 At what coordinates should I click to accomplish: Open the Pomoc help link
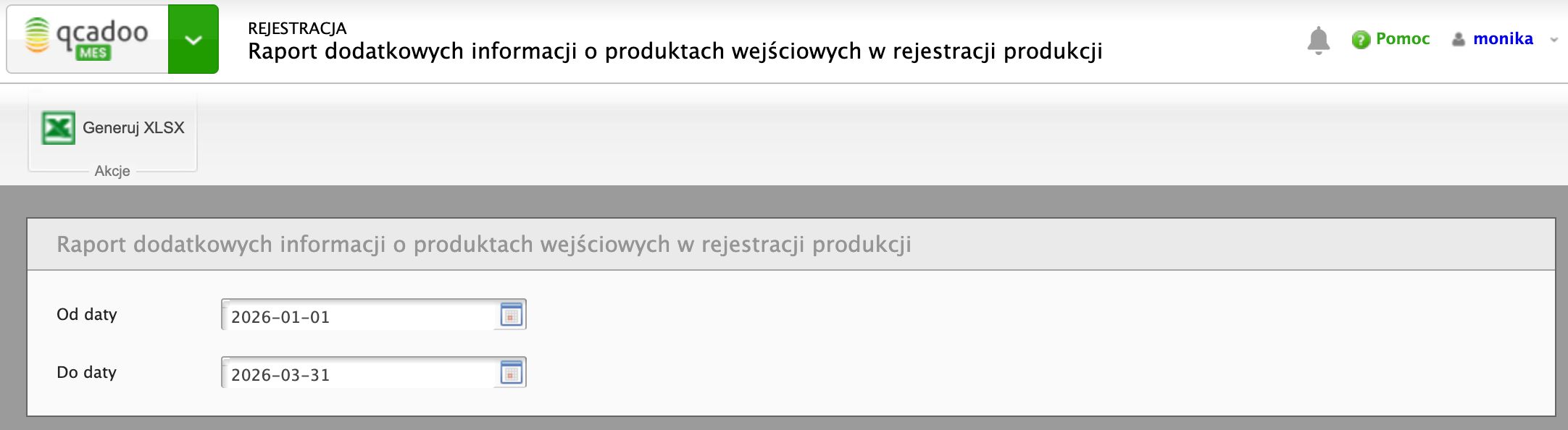[x=1402, y=39]
